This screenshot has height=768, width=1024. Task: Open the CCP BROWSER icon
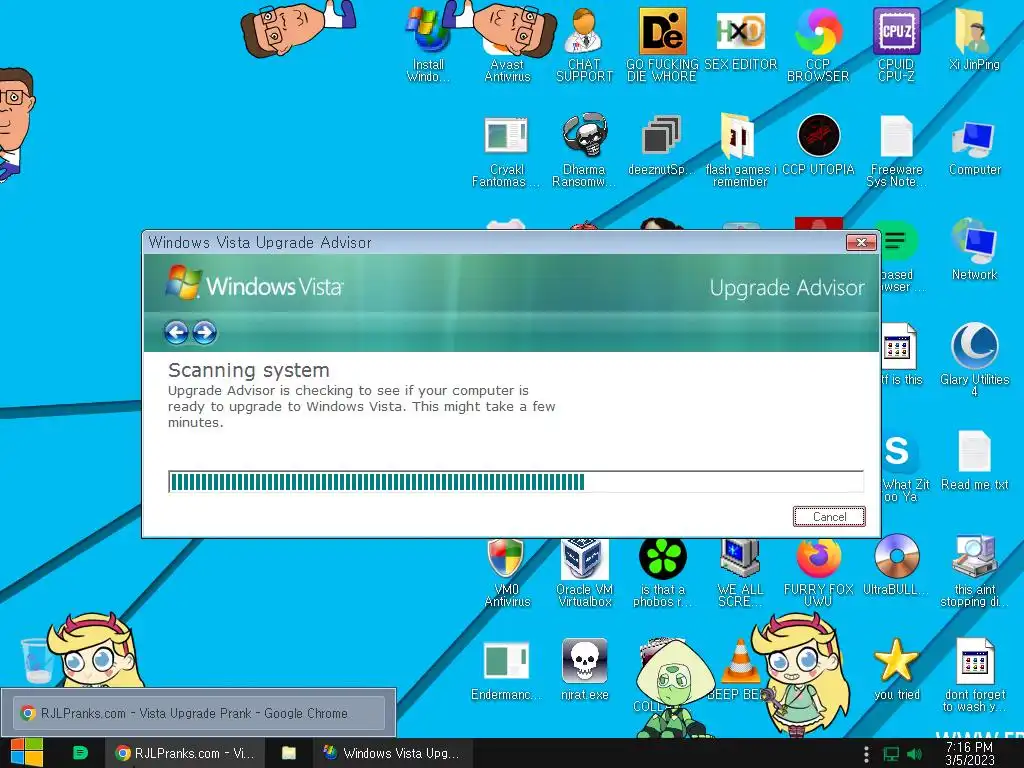point(818,44)
